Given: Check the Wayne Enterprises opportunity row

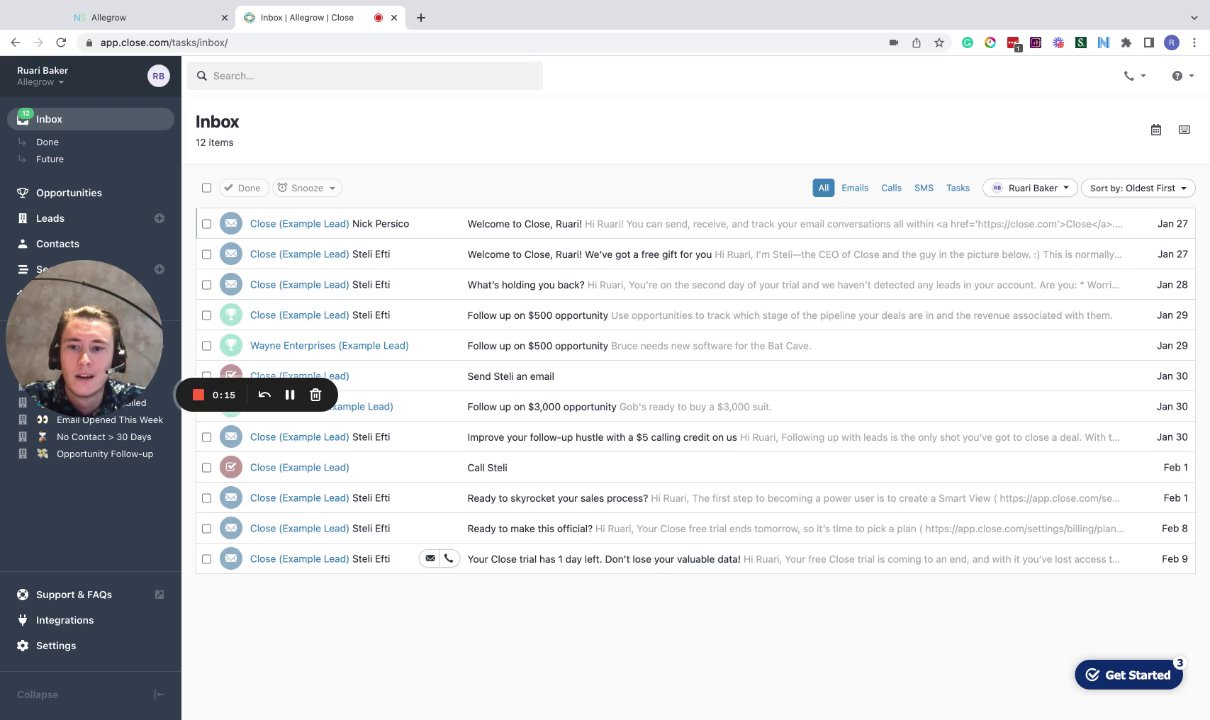Looking at the screenshot, I should point(207,346).
